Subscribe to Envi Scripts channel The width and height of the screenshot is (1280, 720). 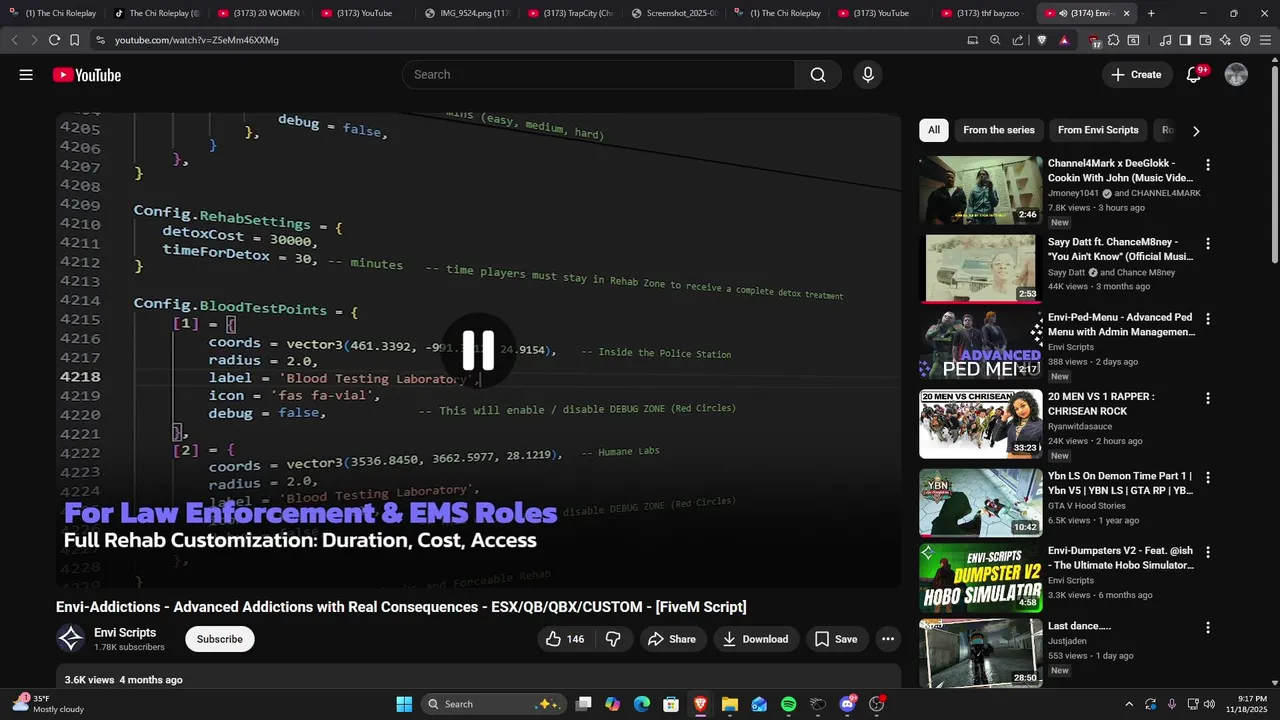pos(220,639)
